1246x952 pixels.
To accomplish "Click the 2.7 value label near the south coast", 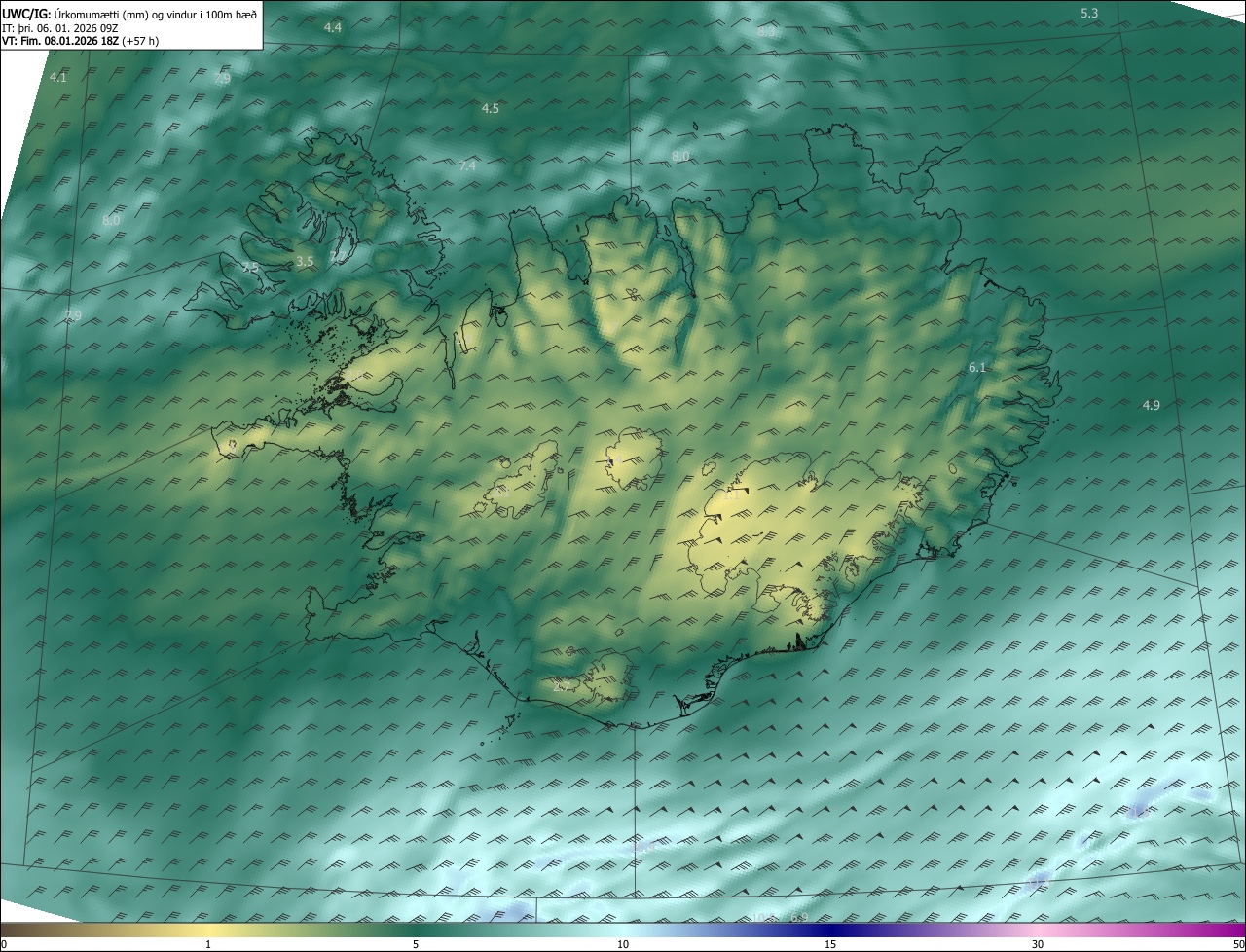I will [x=562, y=686].
